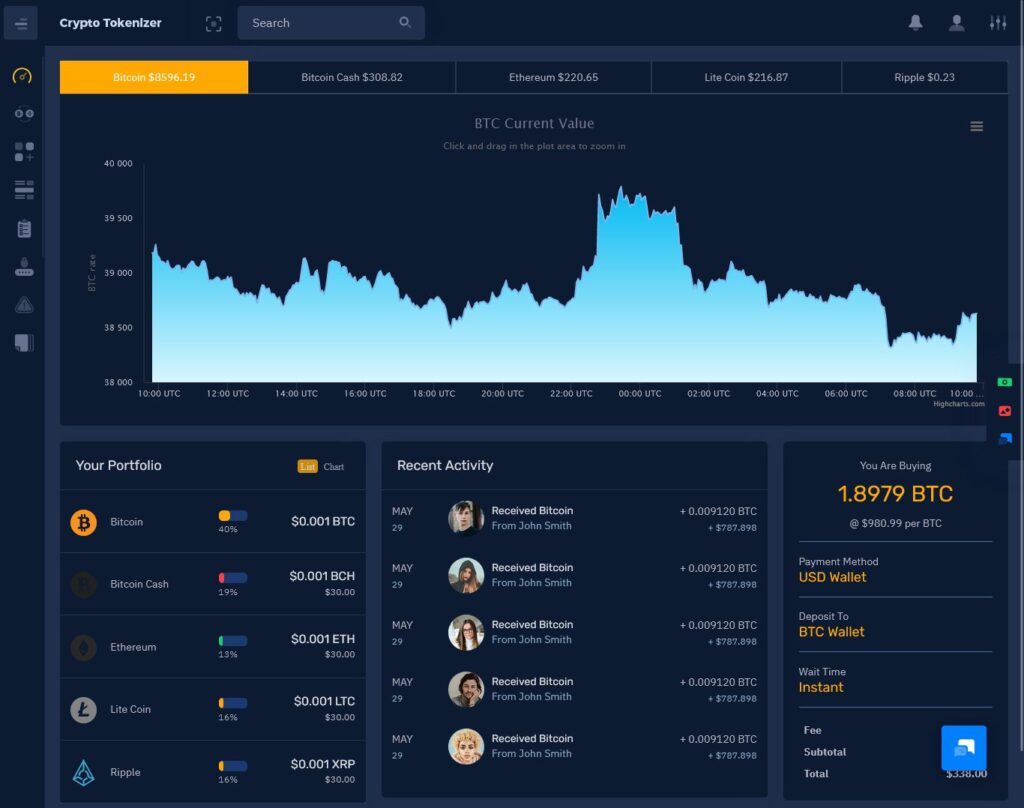Select the password key icon in sidebar
1024x808 pixels.
pyautogui.click(x=22, y=265)
